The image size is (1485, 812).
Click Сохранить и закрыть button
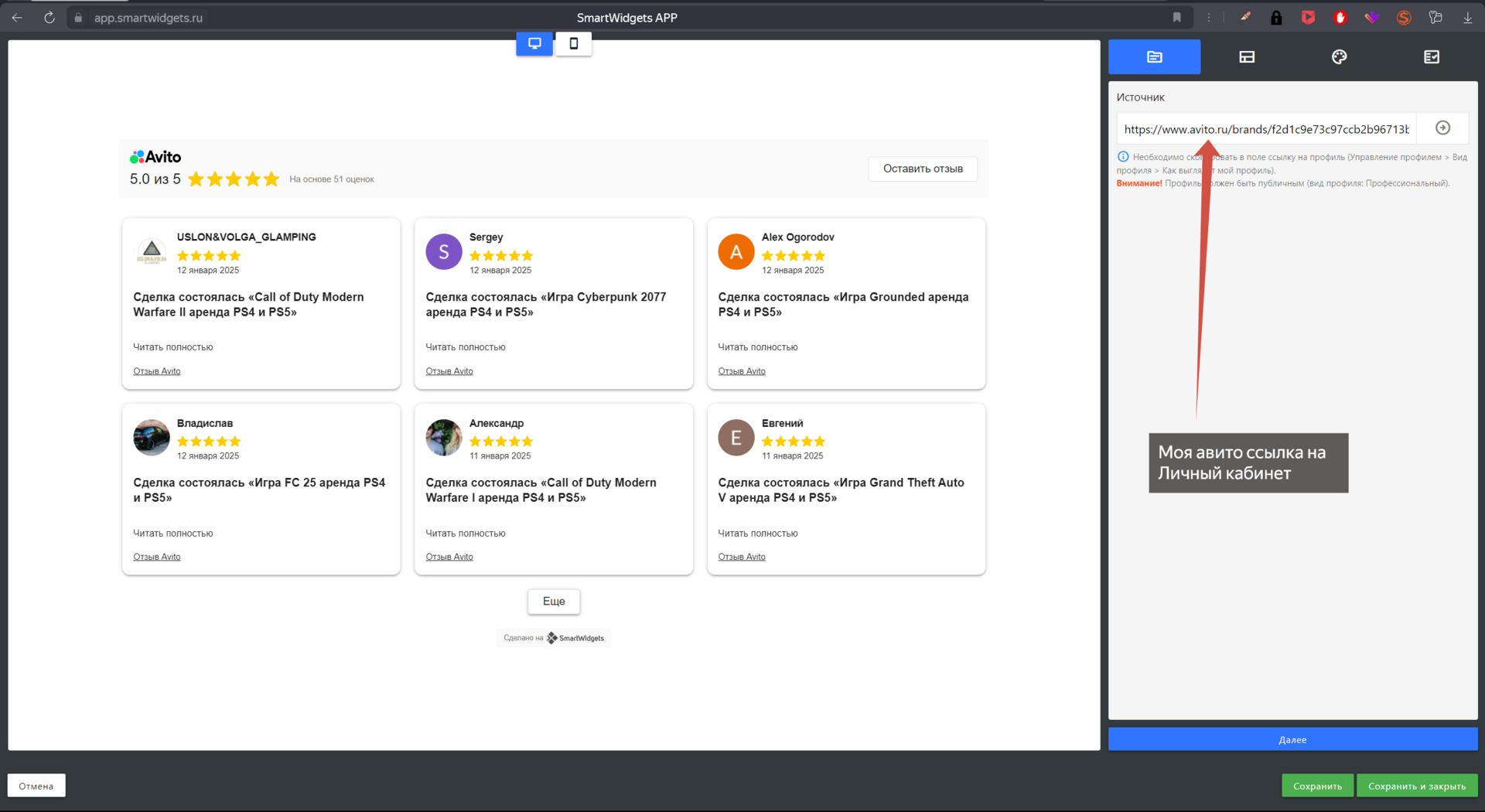pos(1417,786)
